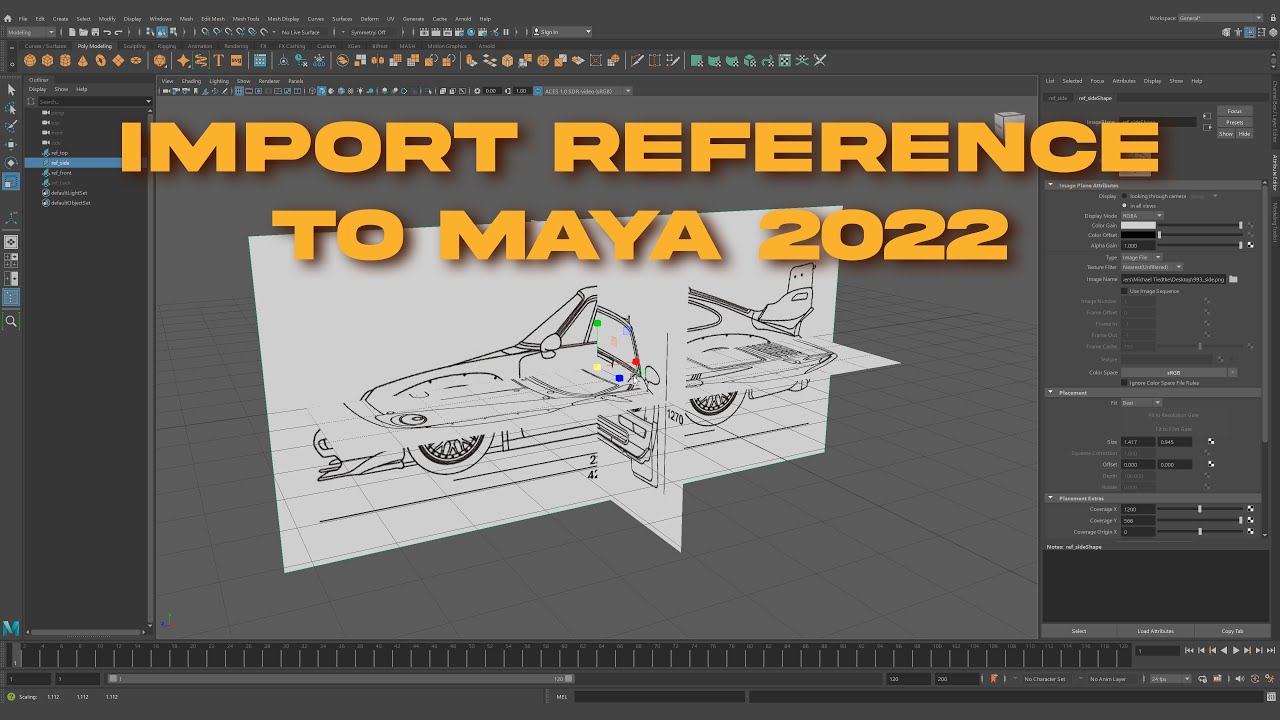Open the Script Editor icon at bottom right

click(1271, 696)
